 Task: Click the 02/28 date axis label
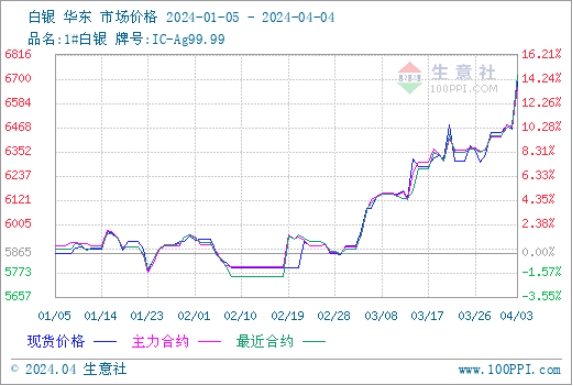point(334,316)
